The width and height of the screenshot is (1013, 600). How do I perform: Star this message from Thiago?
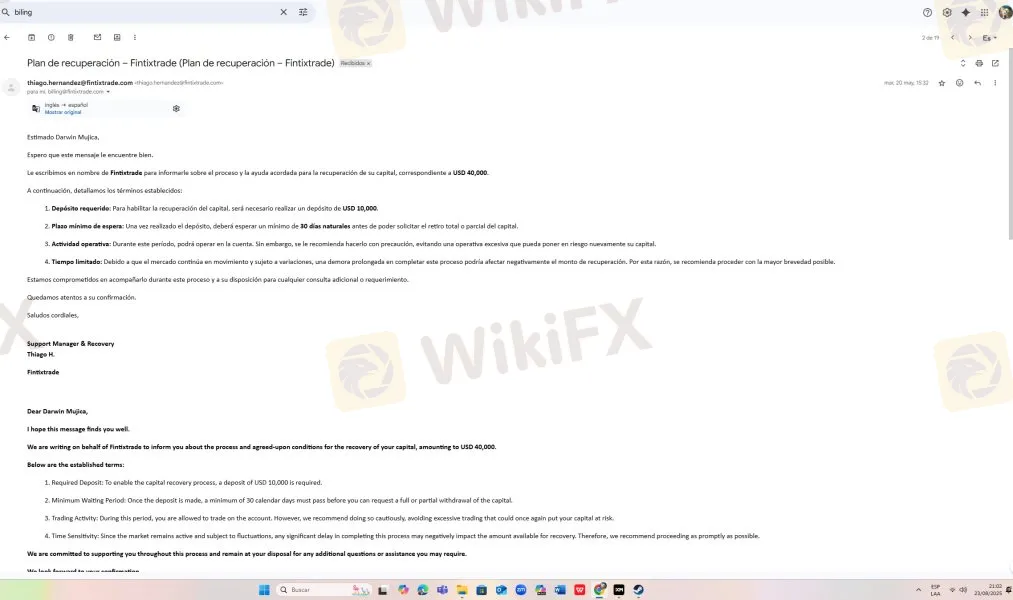tap(942, 83)
